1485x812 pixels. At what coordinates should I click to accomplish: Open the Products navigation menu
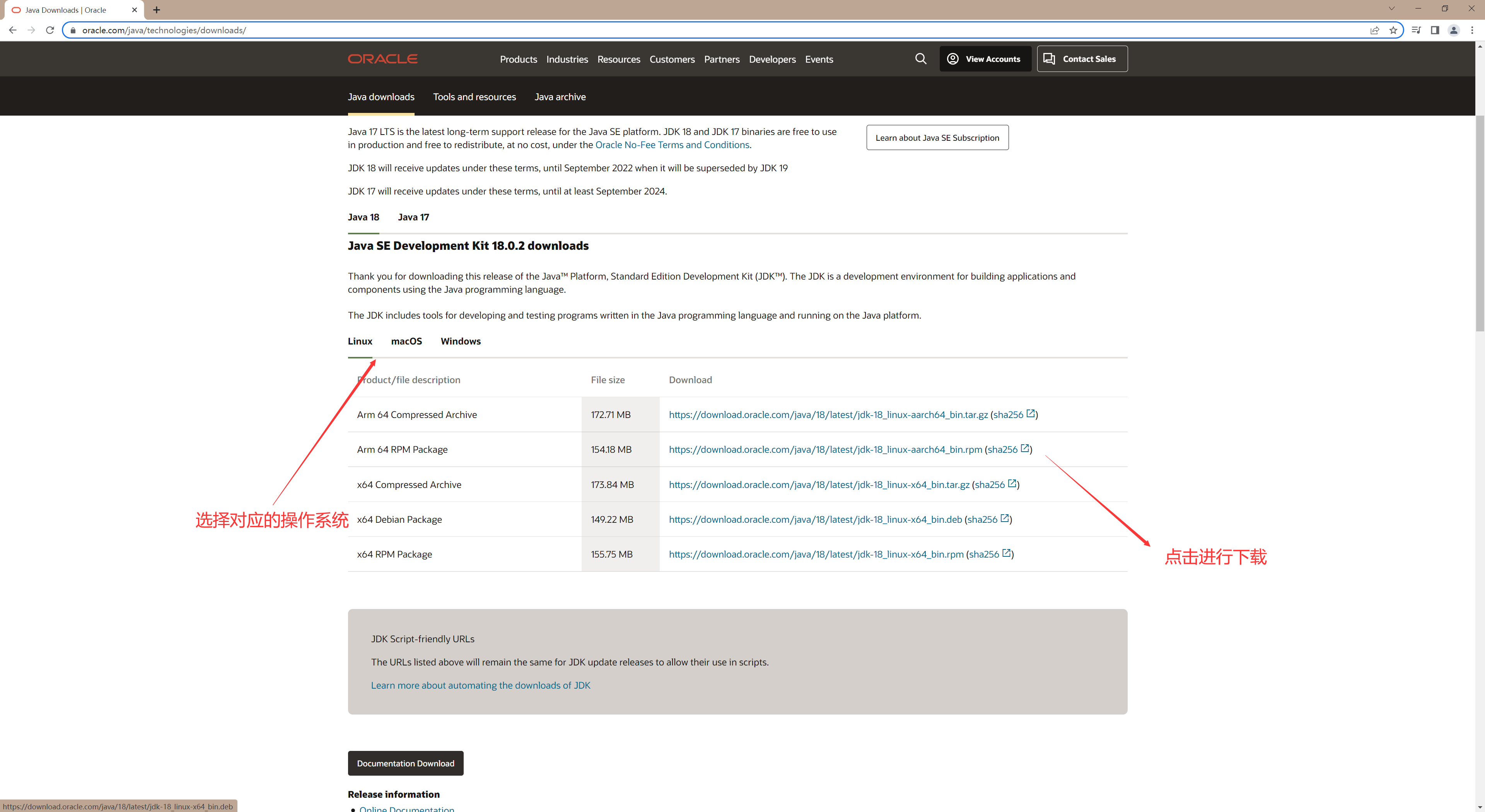click(518, 60)
